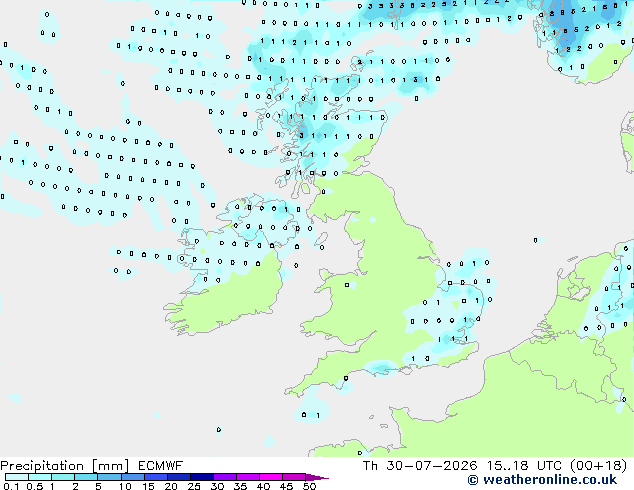Viewport: 634px width, 490px height.
Task: Select the 40–45 mm magenta swatch
Action: click(271, 477)
